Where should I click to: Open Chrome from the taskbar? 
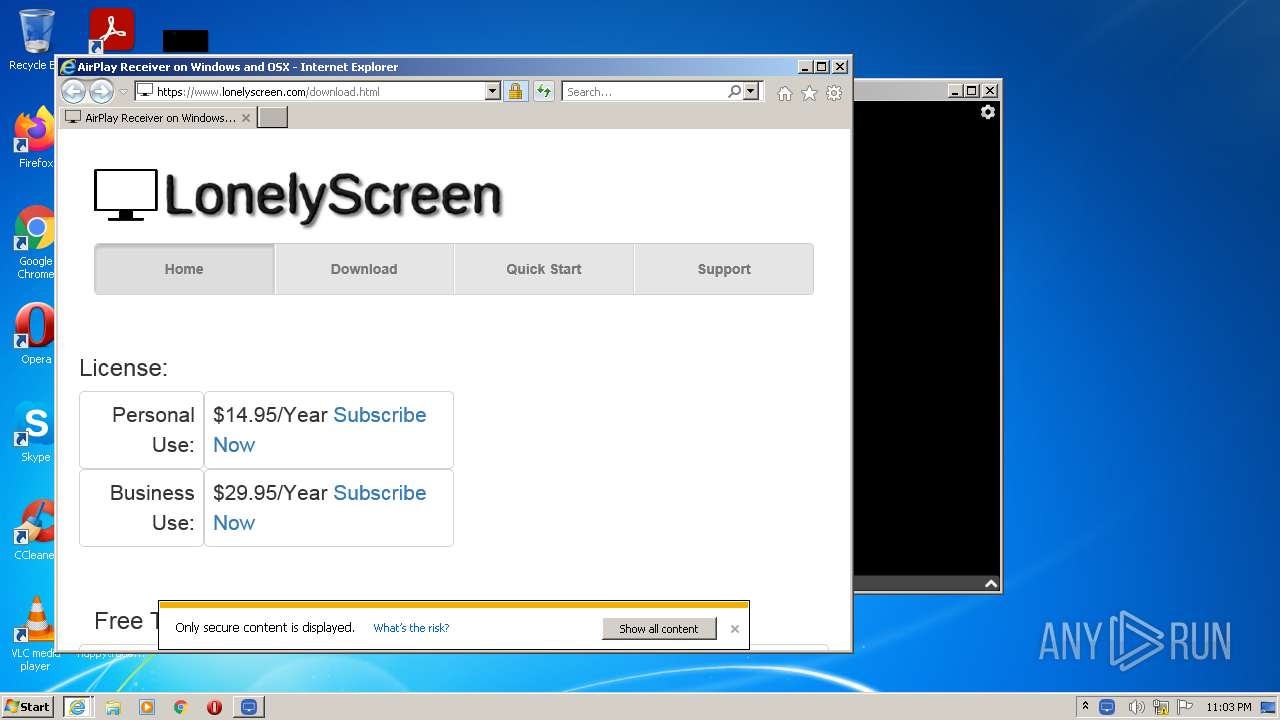[x=181, y=707]
